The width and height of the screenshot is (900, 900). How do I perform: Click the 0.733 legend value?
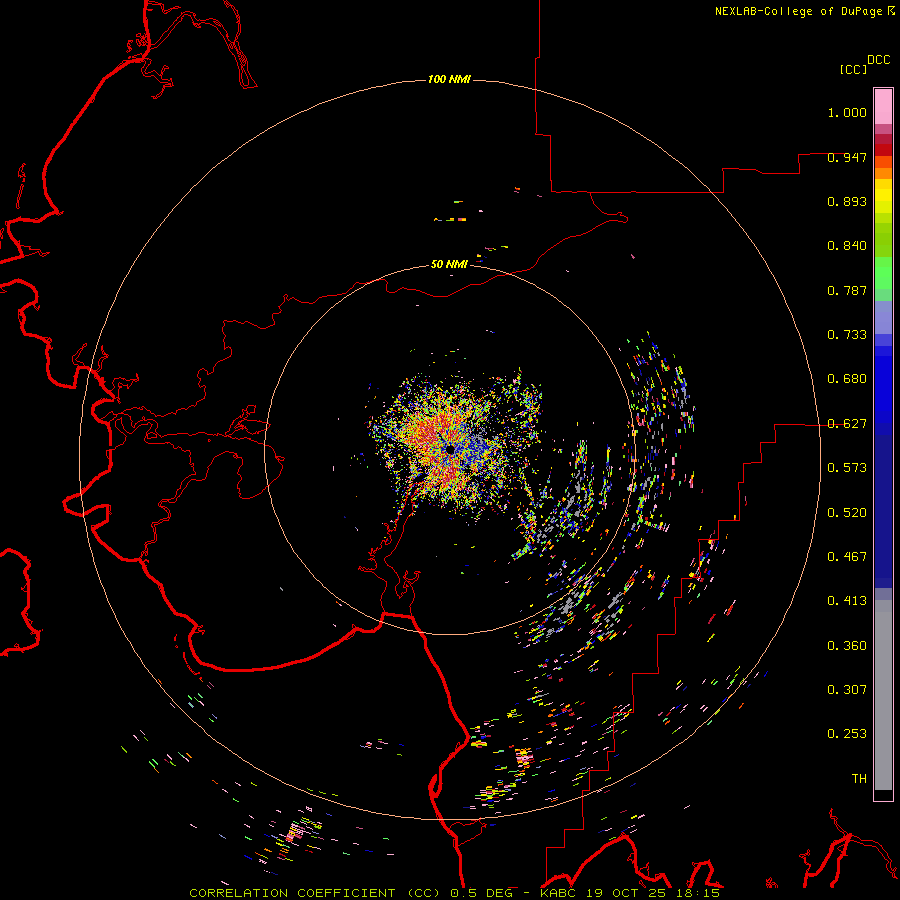click(847, 335)
